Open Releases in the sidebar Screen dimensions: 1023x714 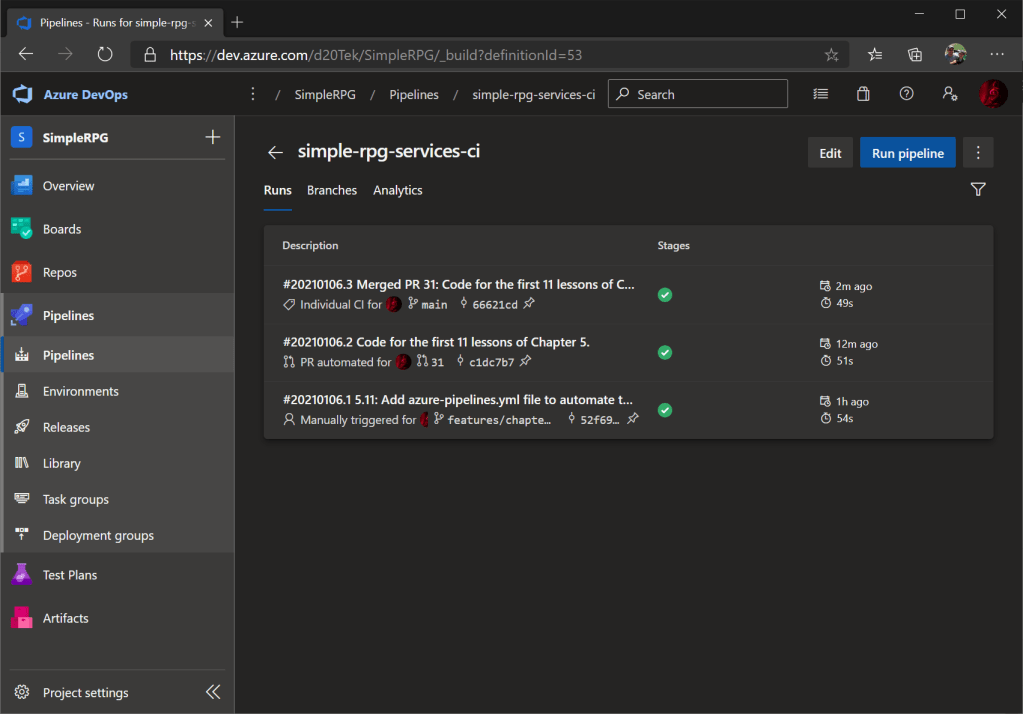(x=66, y=427)
